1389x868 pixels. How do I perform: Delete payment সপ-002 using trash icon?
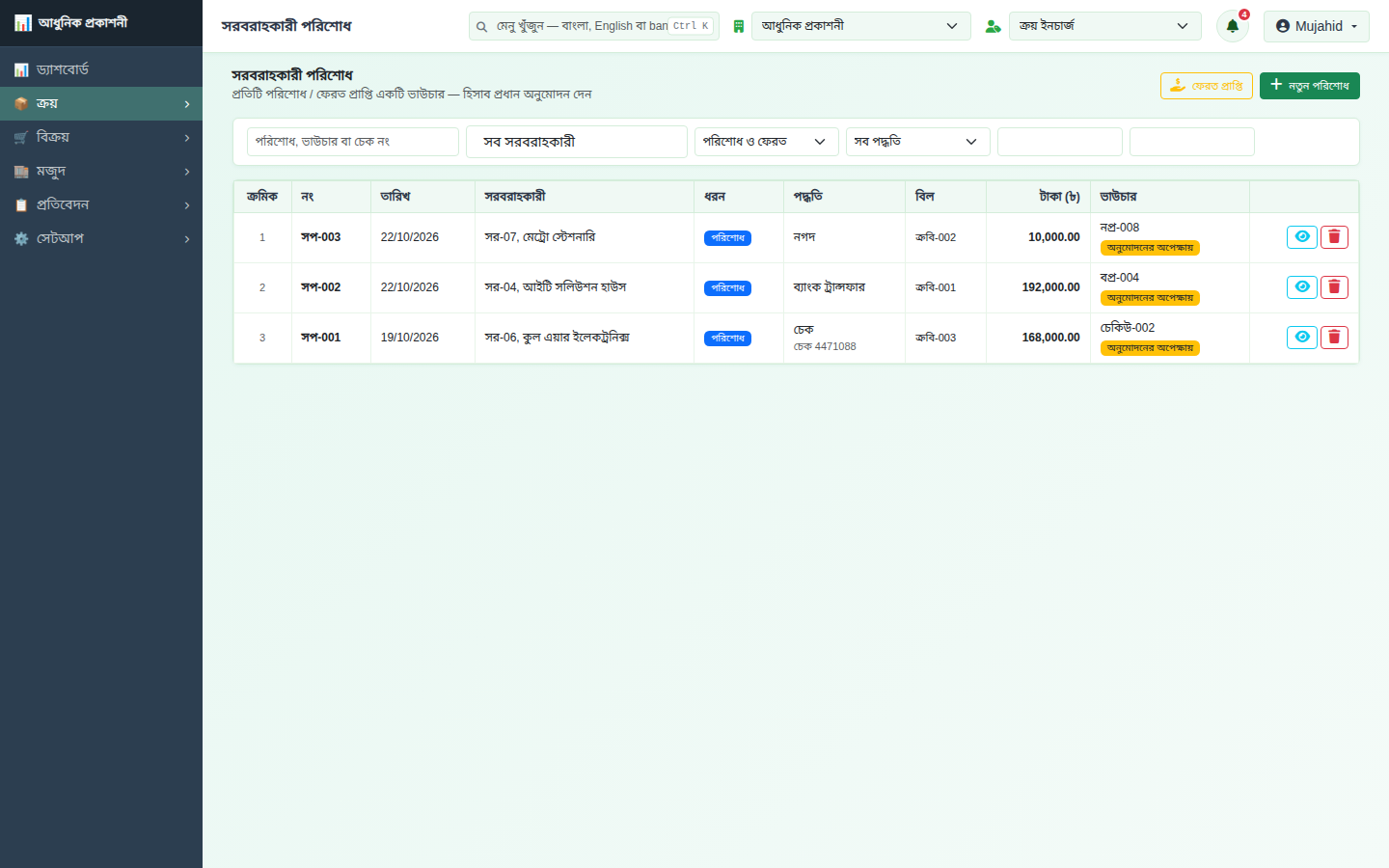[1334, 287]
